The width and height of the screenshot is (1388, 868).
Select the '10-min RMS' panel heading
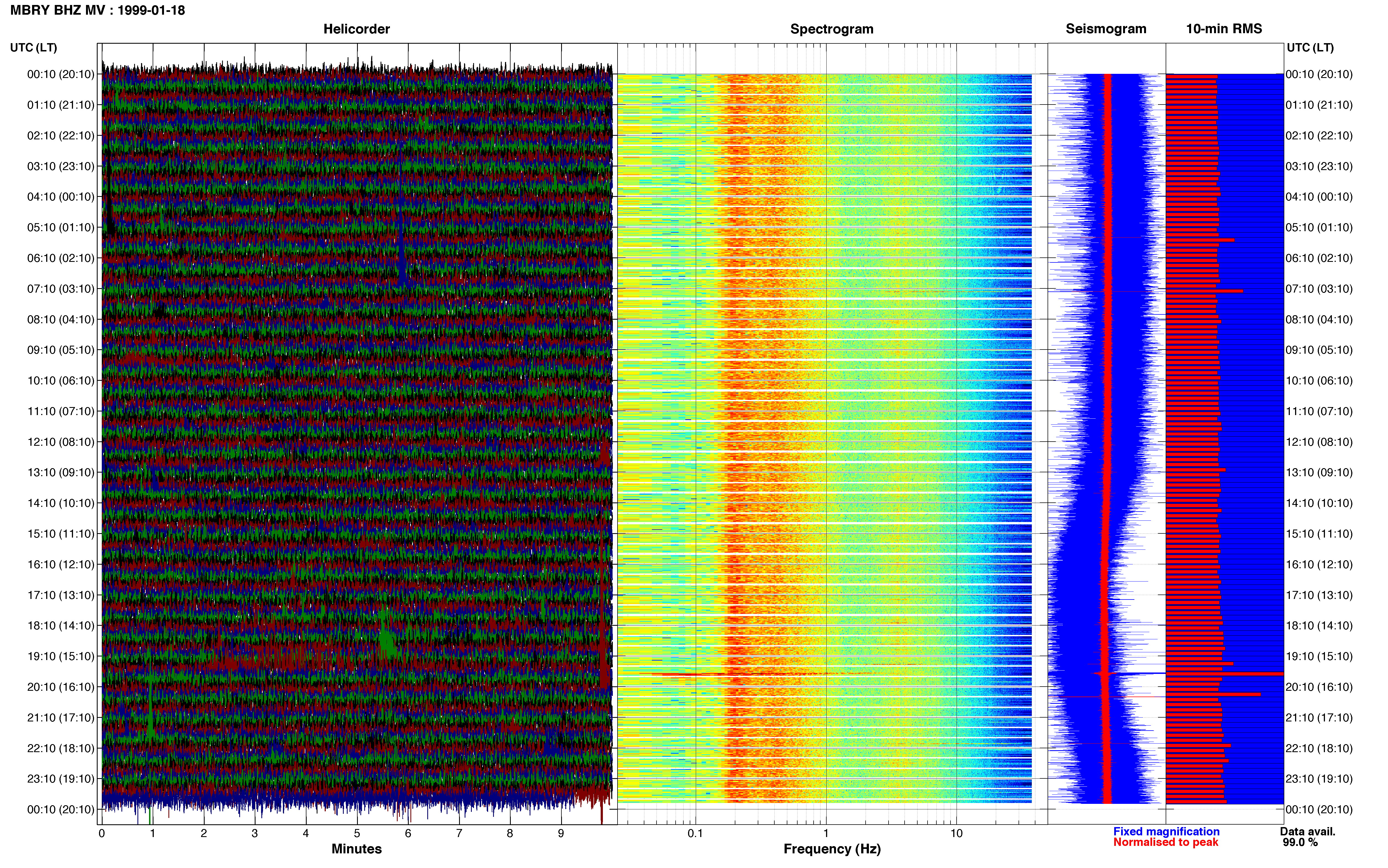pyautogui.click(x=1224, y=29)
